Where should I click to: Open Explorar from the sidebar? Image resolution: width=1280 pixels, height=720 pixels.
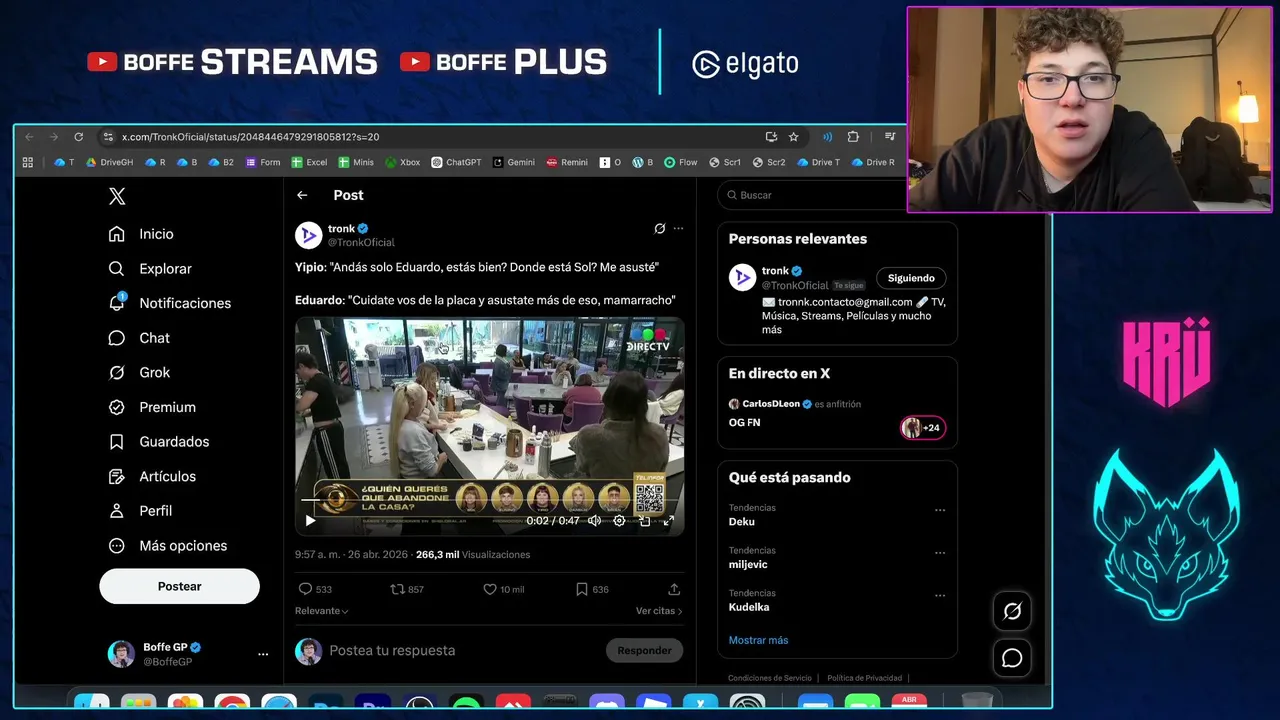pos(150,269)
